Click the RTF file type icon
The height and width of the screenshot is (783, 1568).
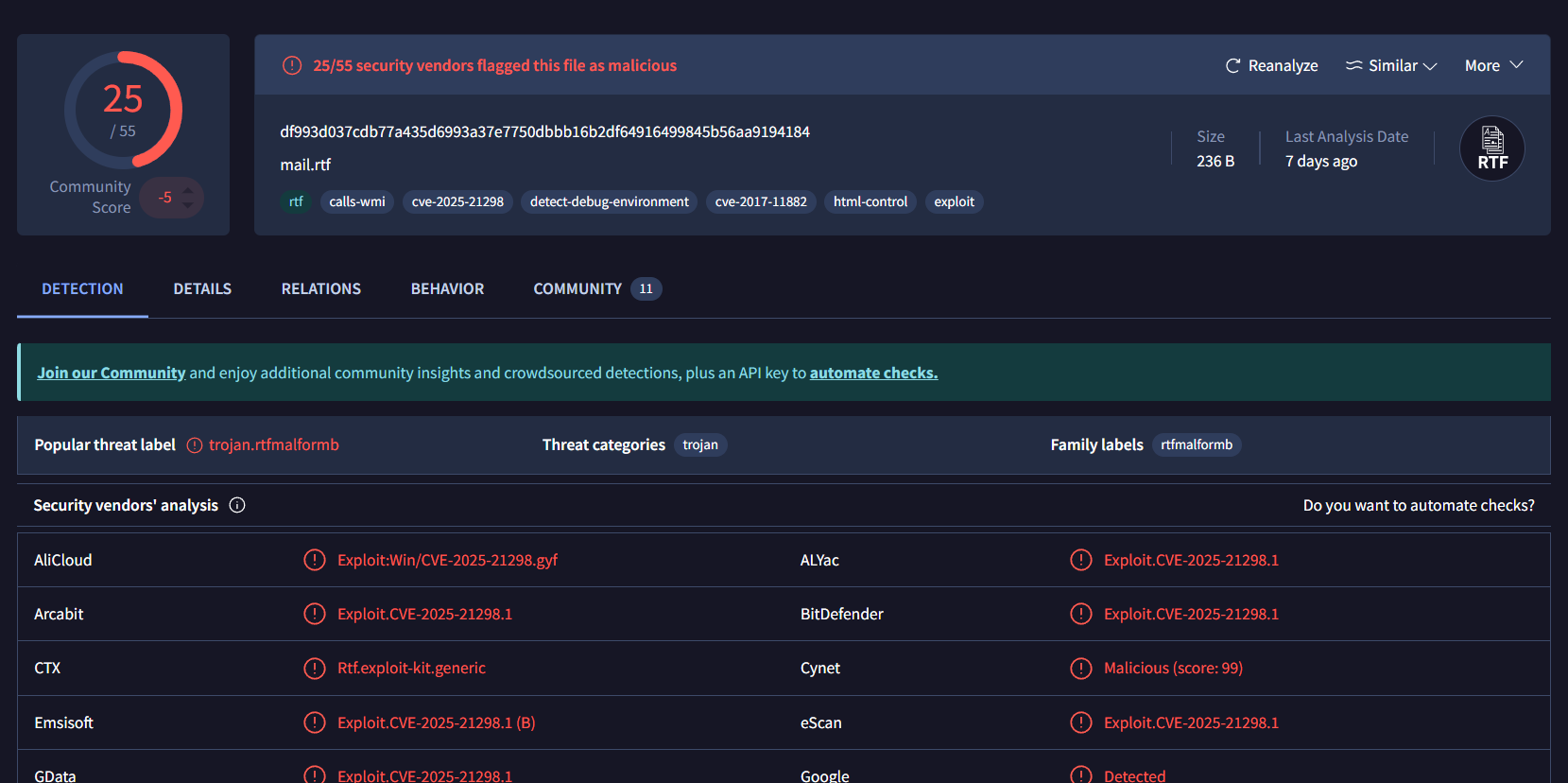[x=1491, y=148]
